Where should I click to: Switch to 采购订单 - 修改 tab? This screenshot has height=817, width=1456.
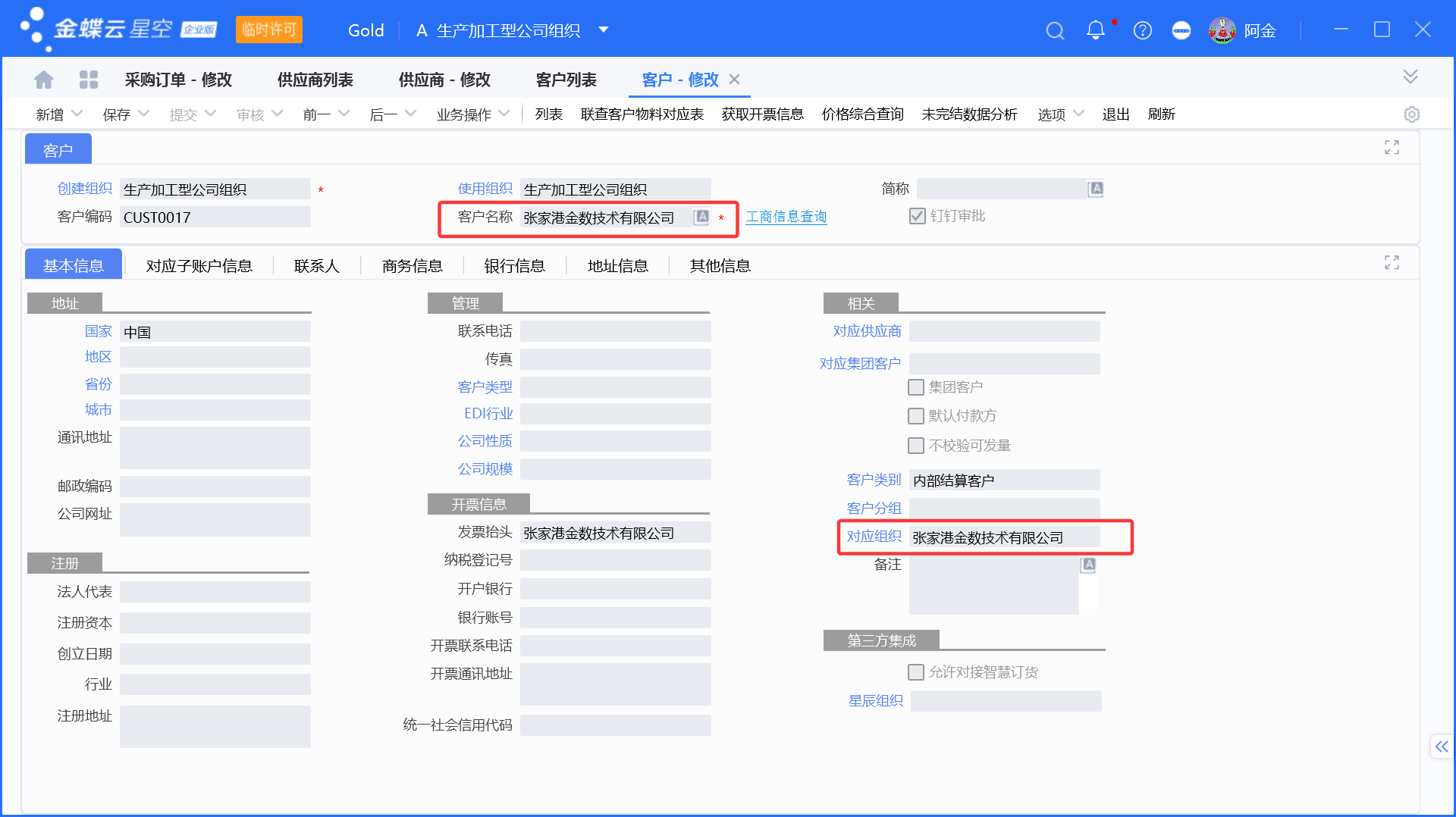178,80
